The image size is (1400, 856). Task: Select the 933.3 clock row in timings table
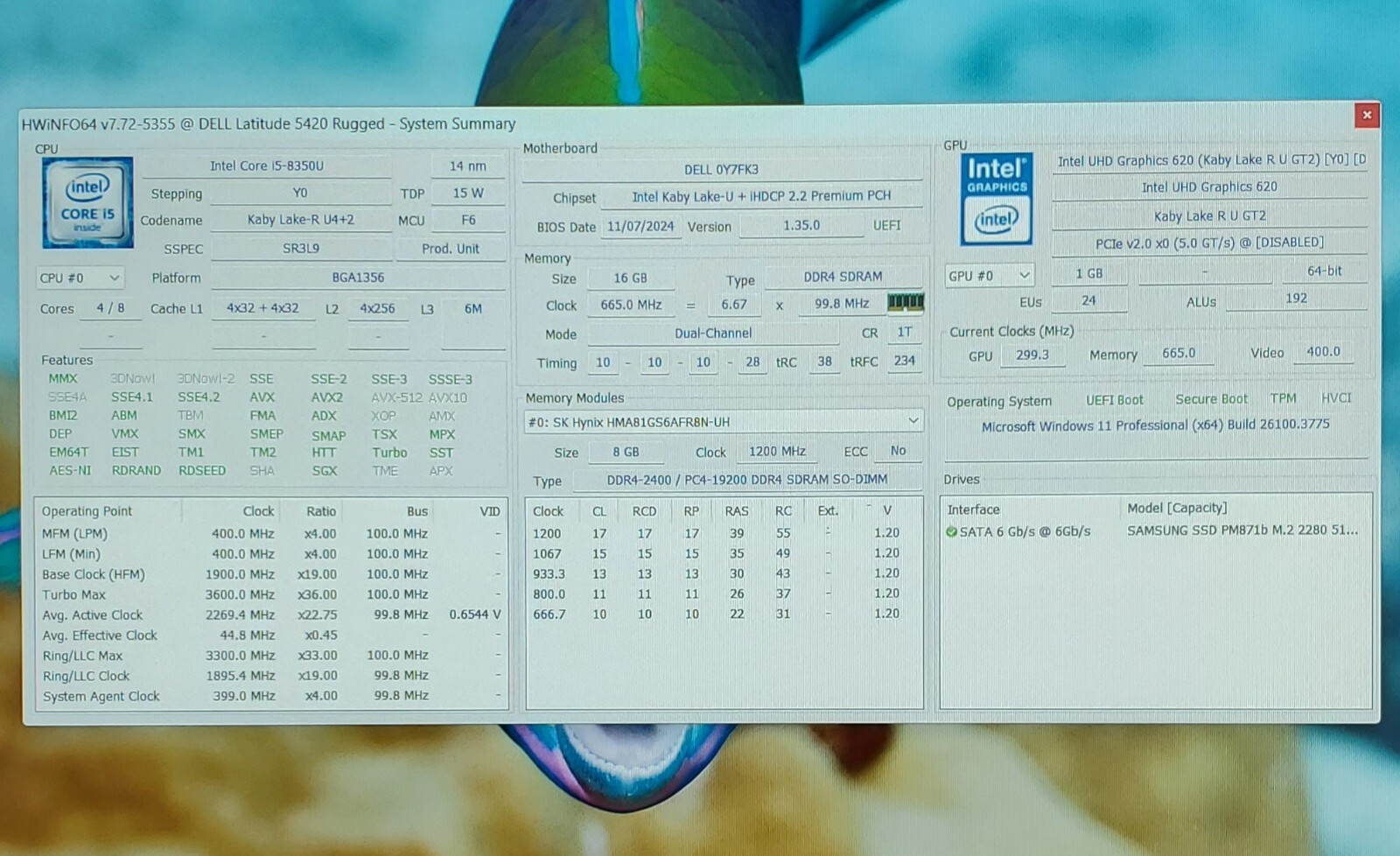point(724,573)
